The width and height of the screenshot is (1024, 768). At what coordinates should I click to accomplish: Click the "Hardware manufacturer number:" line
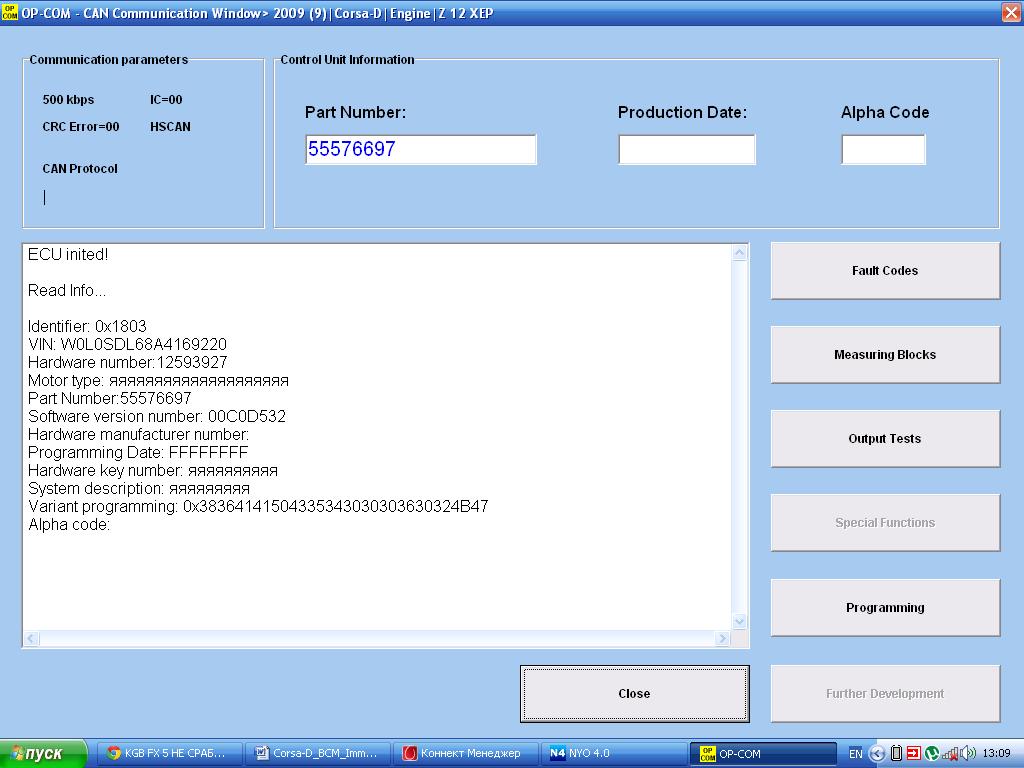click(138, 435)
